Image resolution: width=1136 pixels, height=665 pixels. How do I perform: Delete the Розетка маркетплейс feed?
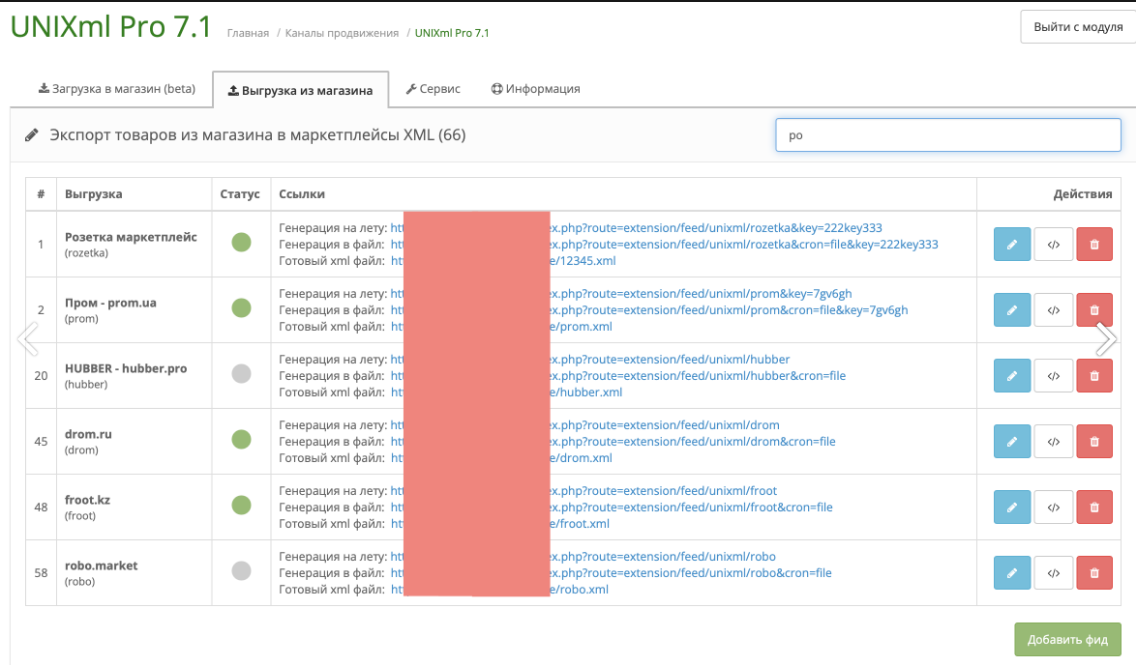click(x=1094, y=244)
